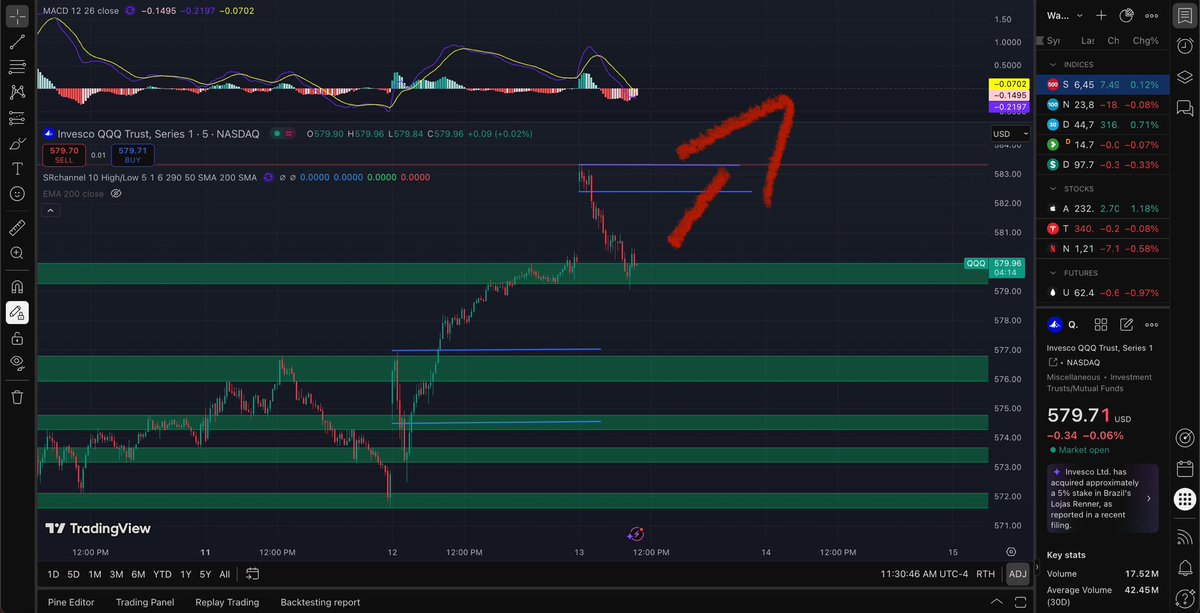Toggle the ADJ adjusted data button
This screenshot has height=613, width=1200.
[x=1017, y=574]
